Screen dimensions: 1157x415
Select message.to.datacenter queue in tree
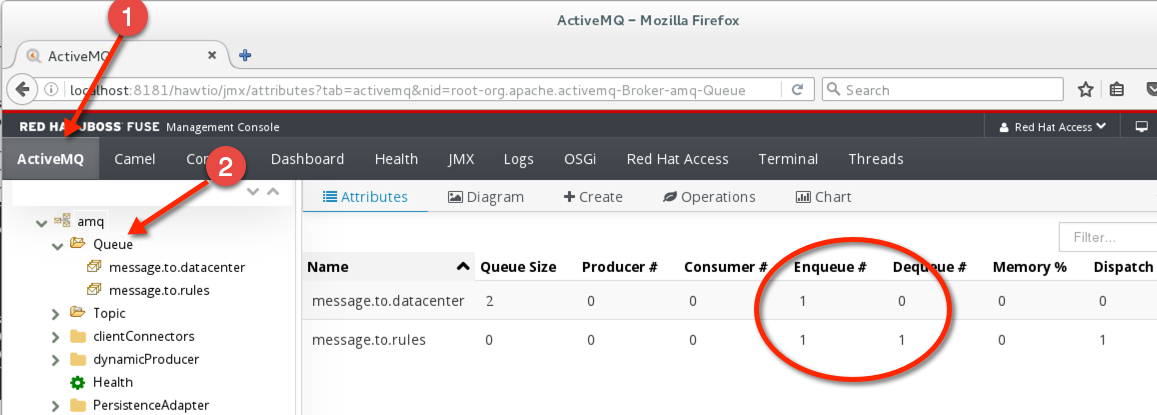click(x=176, y=267)
